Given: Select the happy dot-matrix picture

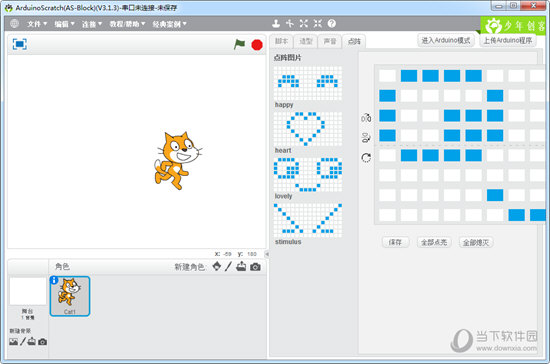Looking at the screenshot, I should point(308,83).
